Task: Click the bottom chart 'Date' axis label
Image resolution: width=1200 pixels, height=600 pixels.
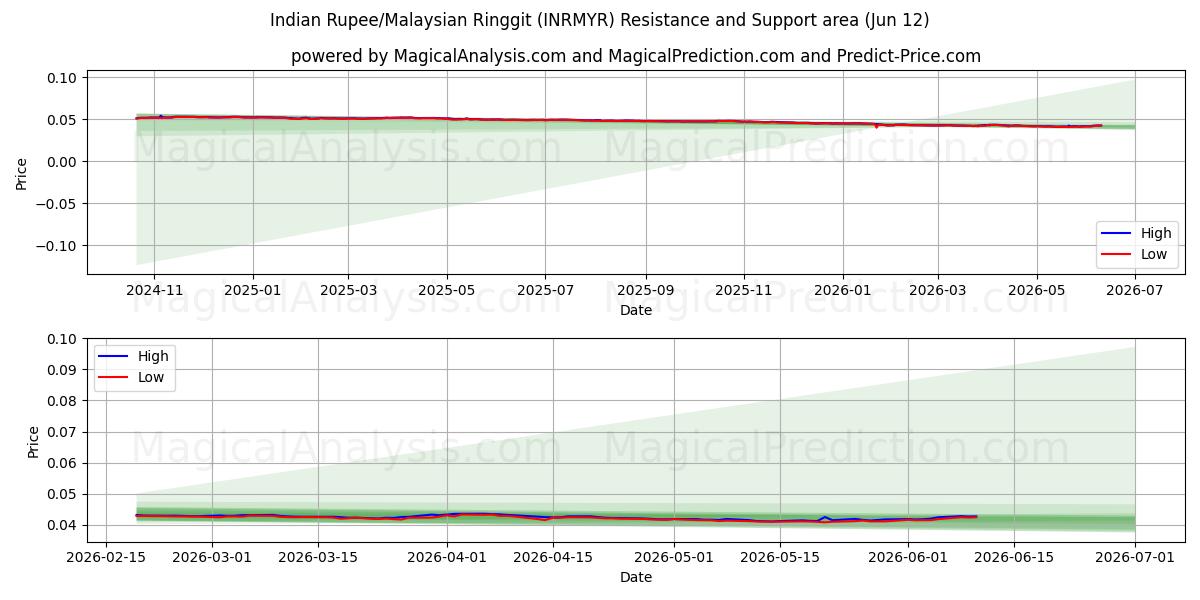Action: 636,578
